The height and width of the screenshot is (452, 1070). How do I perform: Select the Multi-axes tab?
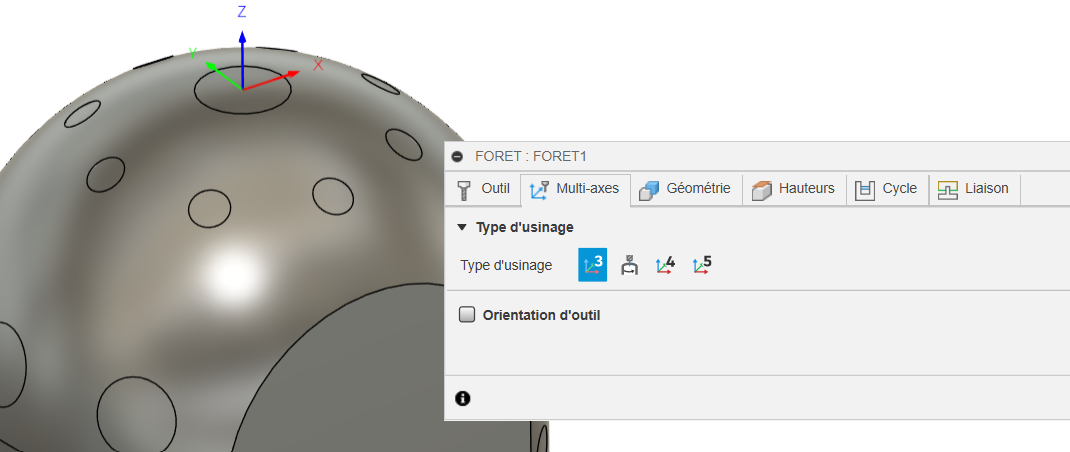click(x=575, y=189)
